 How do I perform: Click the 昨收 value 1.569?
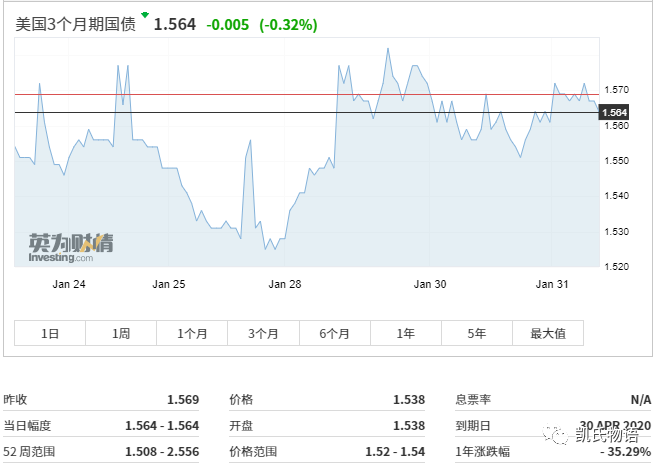click(x=183, y=400)
